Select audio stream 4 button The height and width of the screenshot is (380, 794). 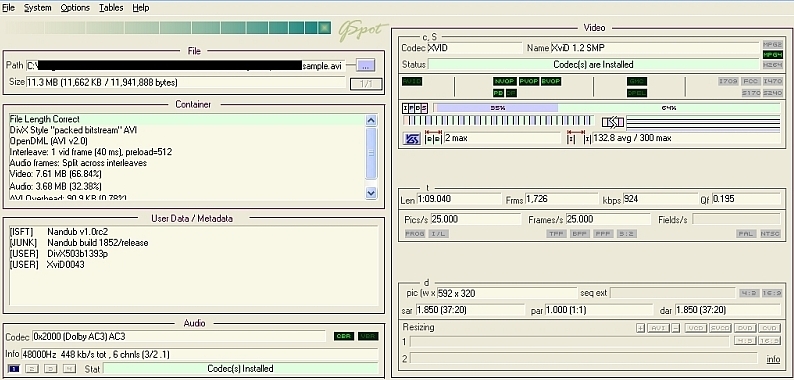[69, 369]
